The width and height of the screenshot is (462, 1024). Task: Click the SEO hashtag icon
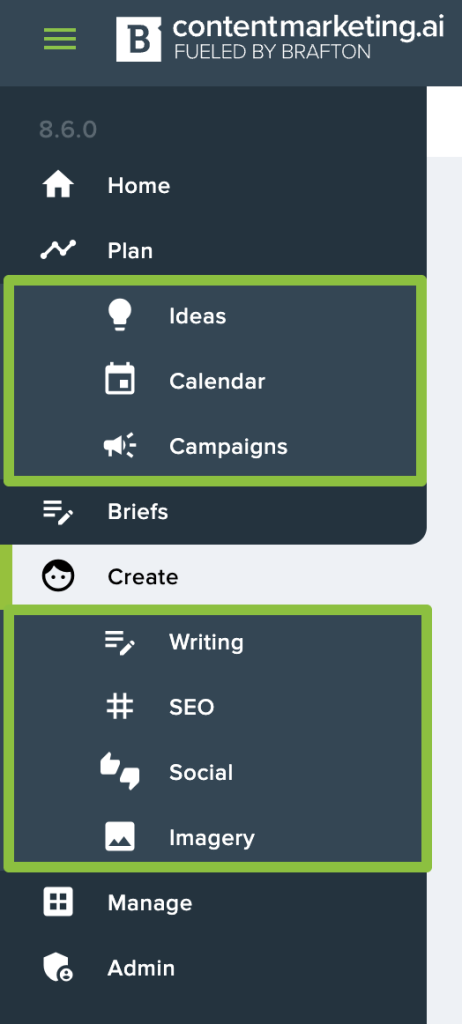(x=120, y=707)
